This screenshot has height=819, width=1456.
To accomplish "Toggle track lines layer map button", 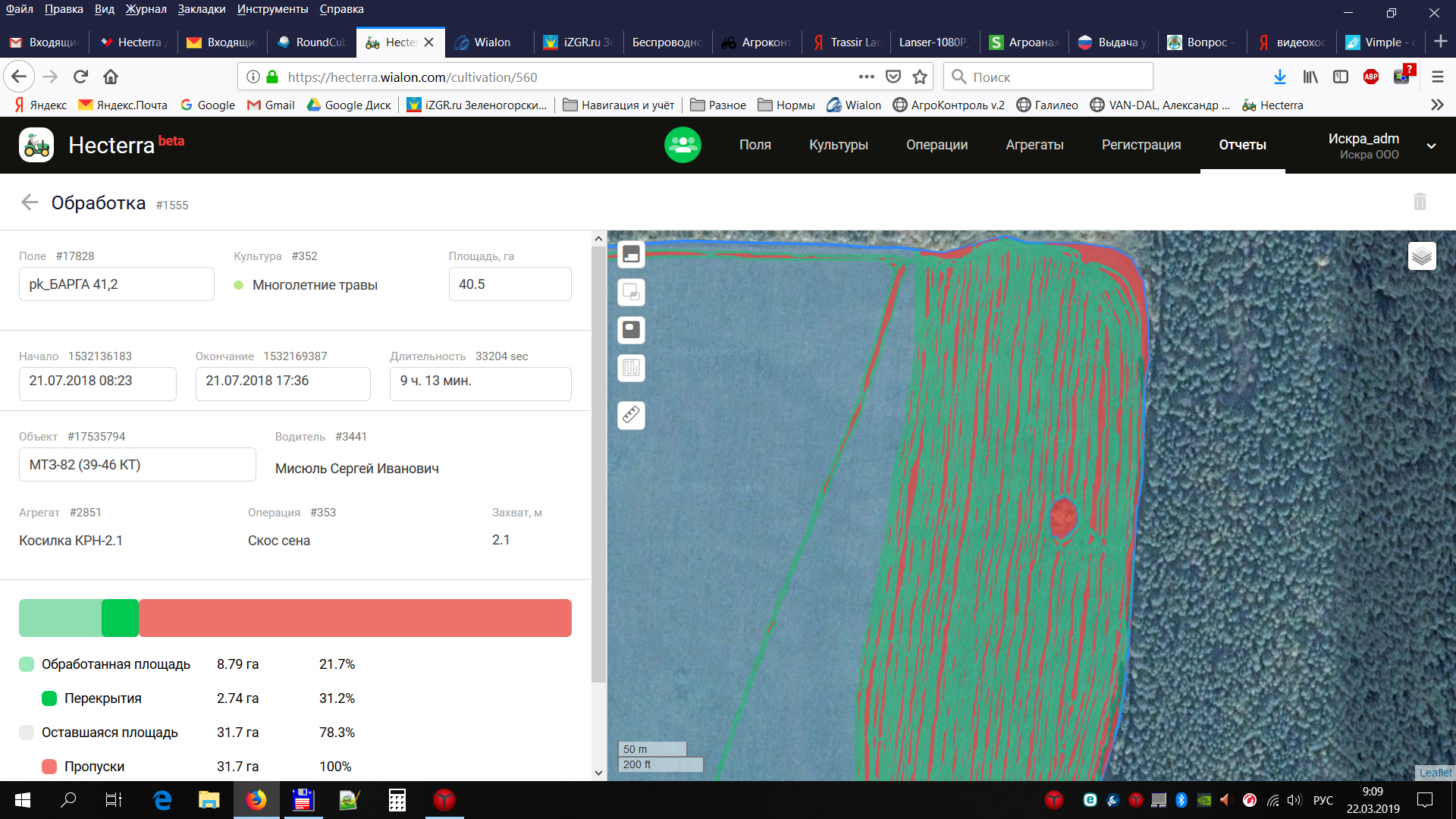I will click(631, 369).
